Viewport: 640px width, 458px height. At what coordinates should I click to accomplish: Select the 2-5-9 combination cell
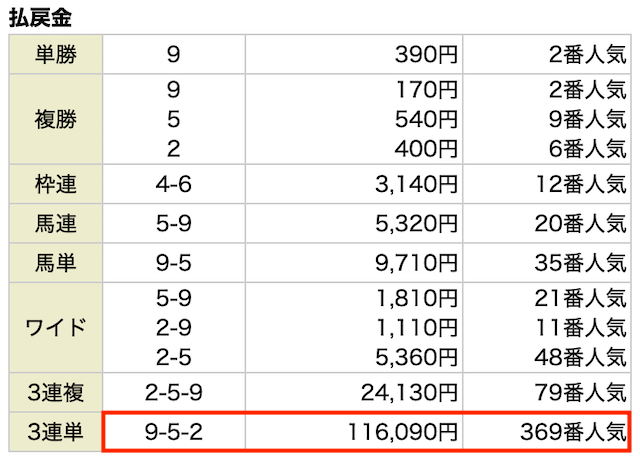click(174, 392)
